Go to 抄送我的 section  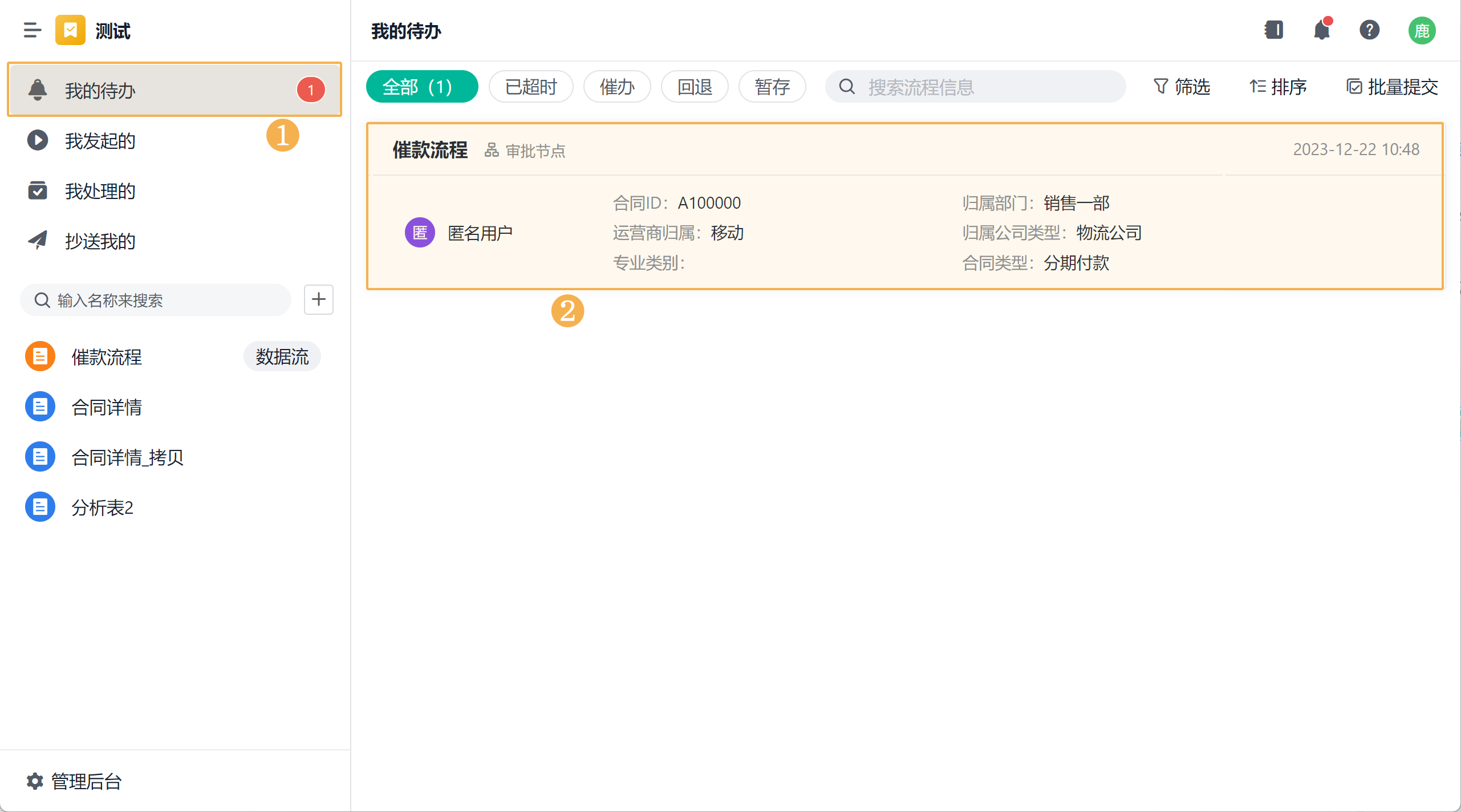pyautogui.click(x=100, y=241)
